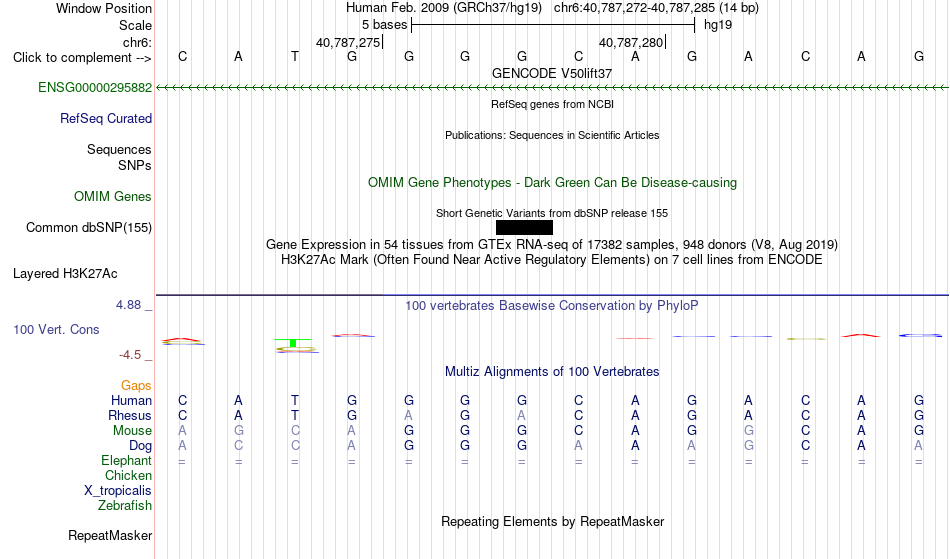Select the Zebrafish species row label
Screen dimensions: 950x559
coord(125,505)
